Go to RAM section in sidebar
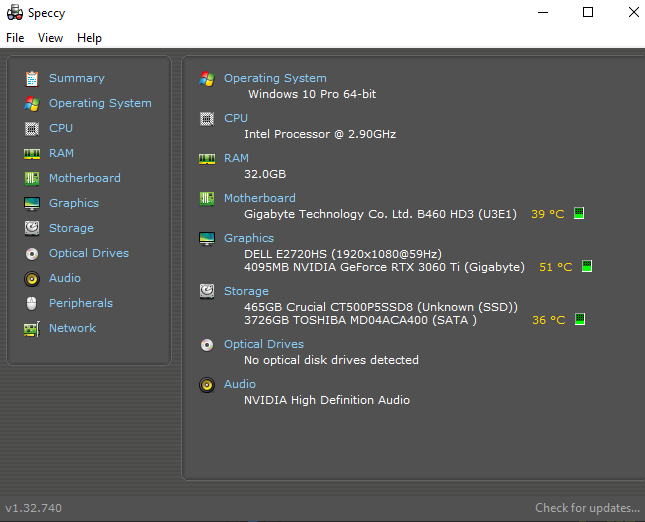 [x=61, y=153]
